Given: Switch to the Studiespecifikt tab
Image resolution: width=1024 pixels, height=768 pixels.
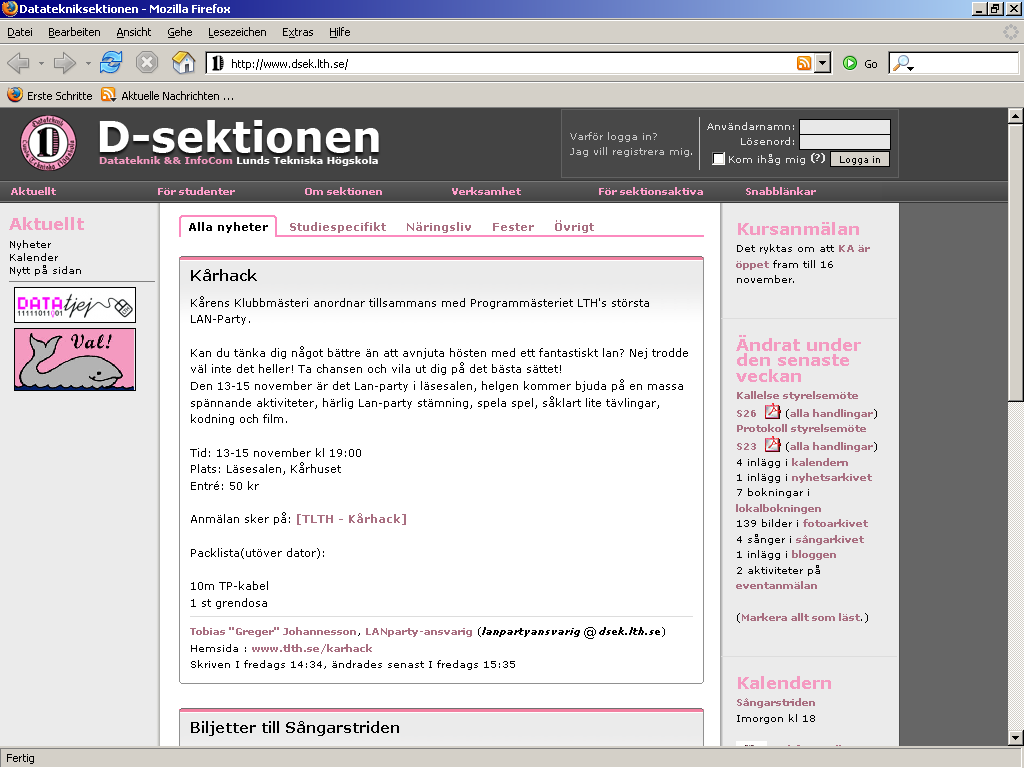Looking at the screenshot, I should (x=338, y=227).
